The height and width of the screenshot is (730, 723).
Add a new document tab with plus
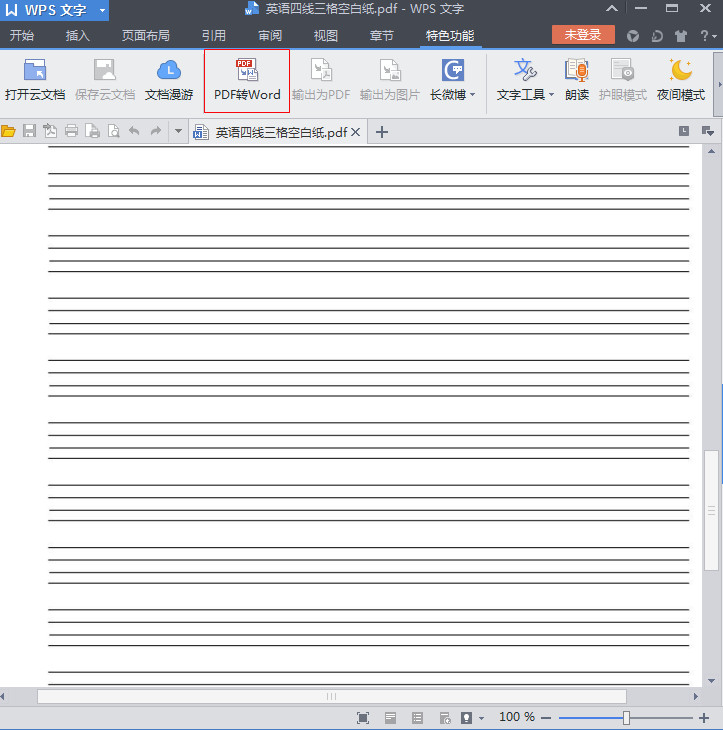click(x=382, y=132)
